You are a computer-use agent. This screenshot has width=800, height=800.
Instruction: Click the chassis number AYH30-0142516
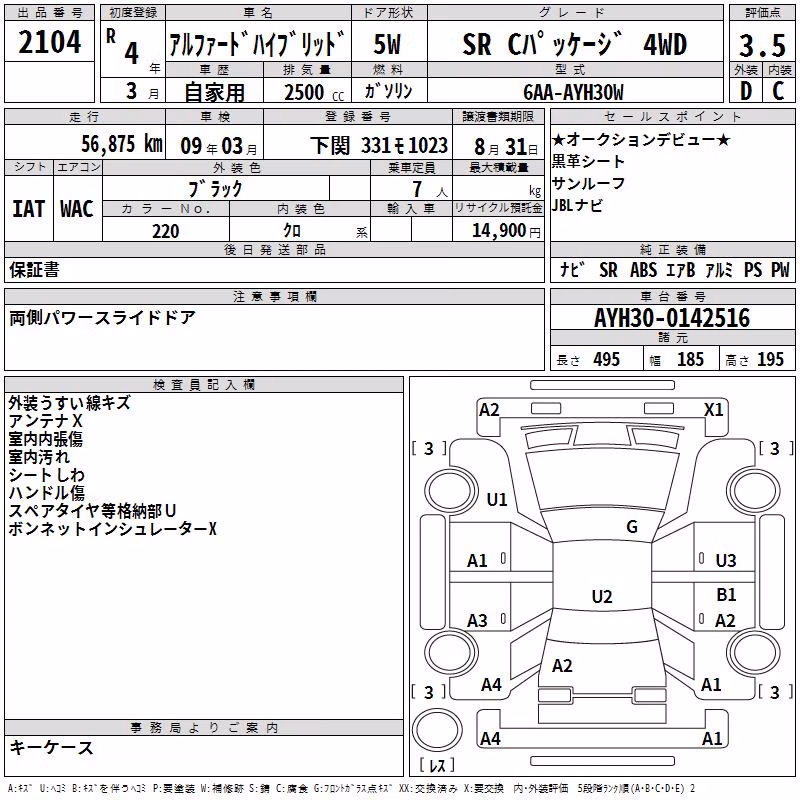click(x=672, y=318)
